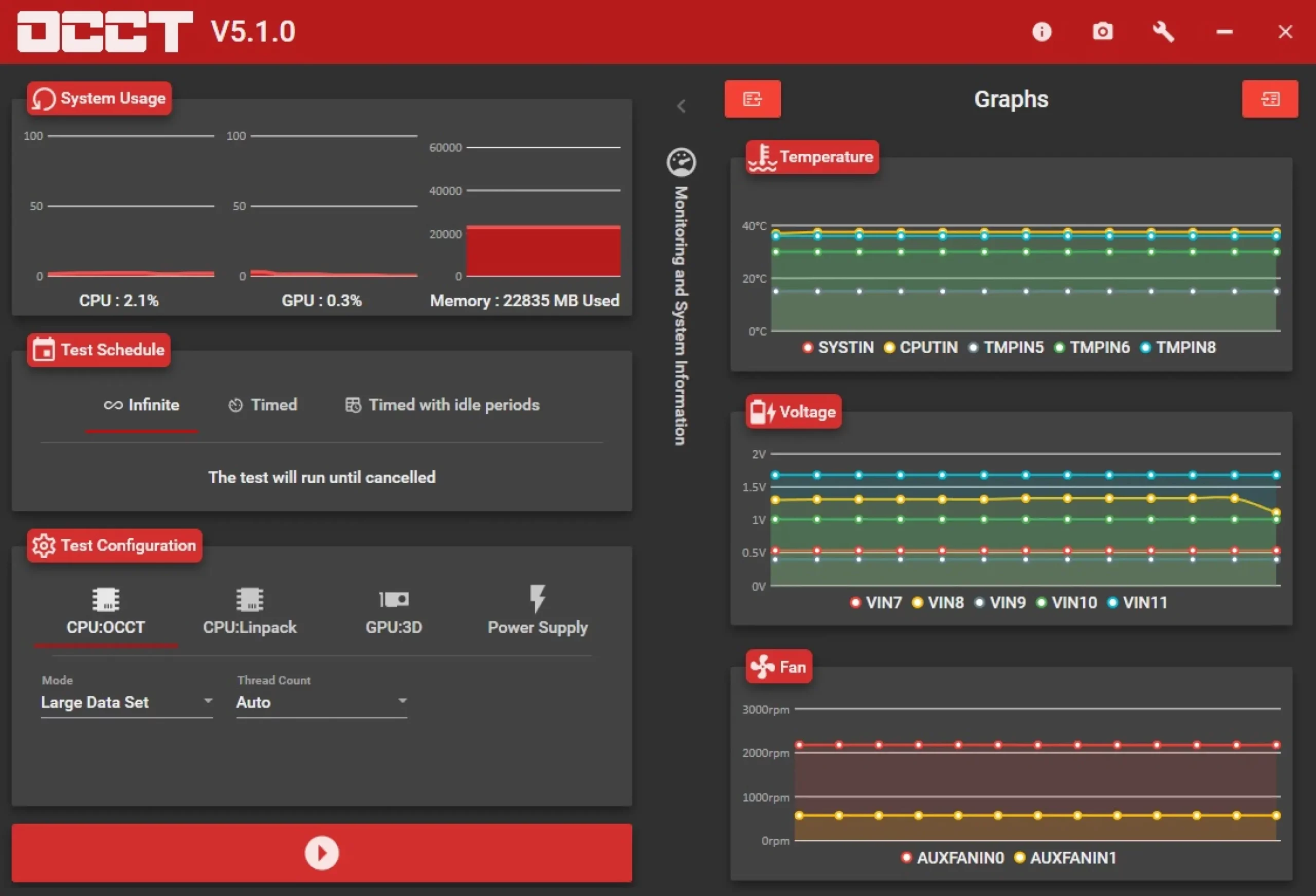
Task: Click the red button left of Graphs title
Action: 752,99
